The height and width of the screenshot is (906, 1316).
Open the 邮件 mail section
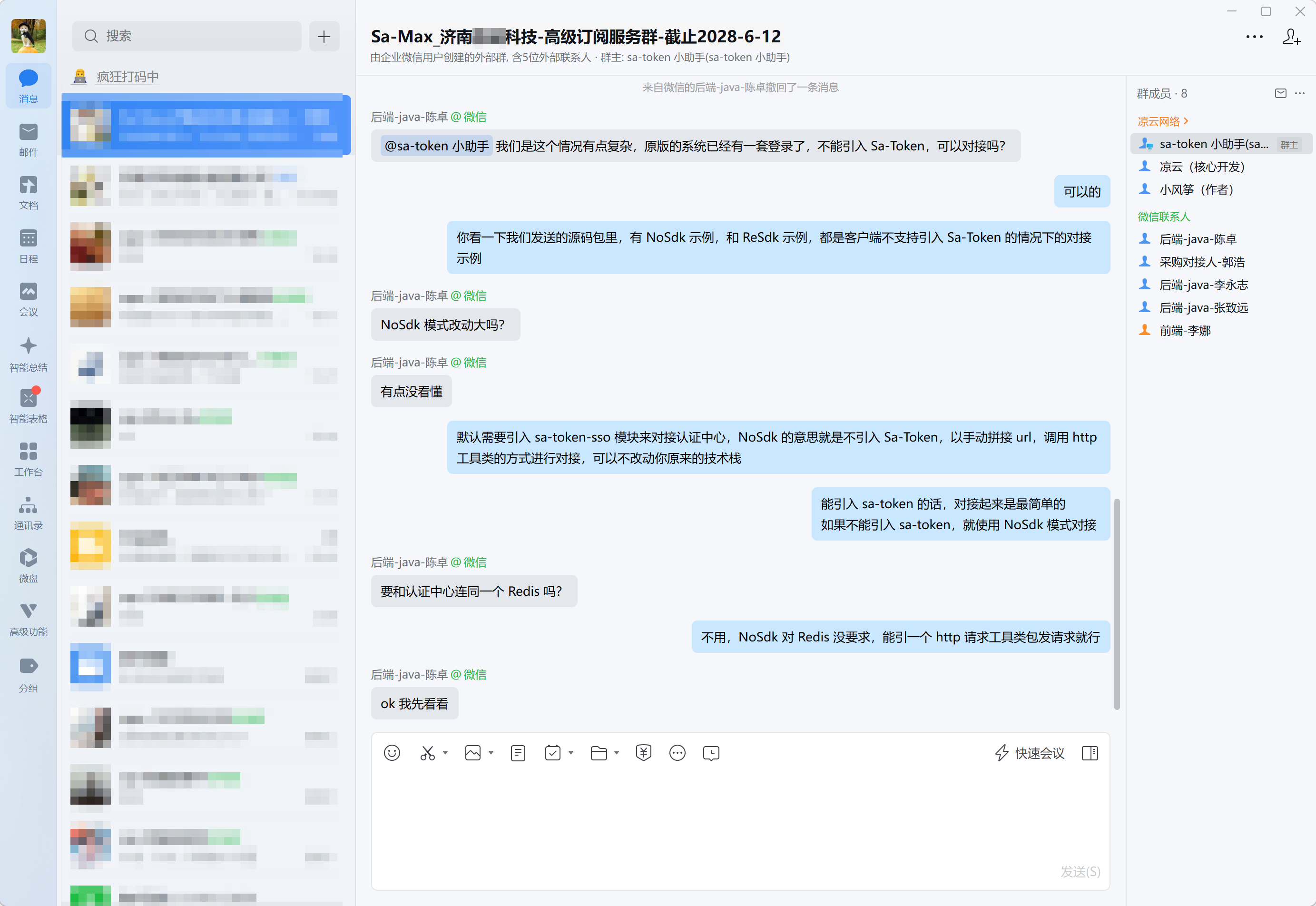pos(29,139)
